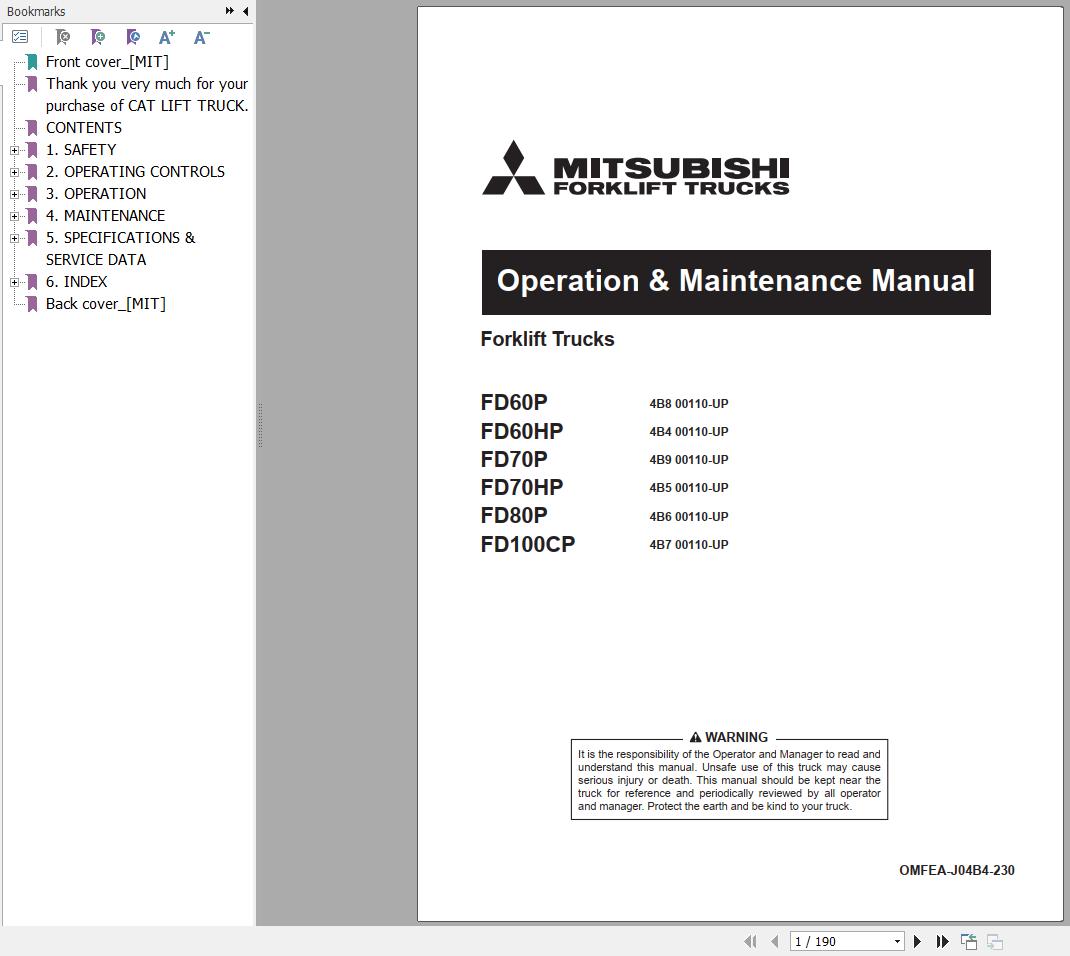
Task: Click the CONTENTS bookmark ribbon icon
Action: click(32, 128)
